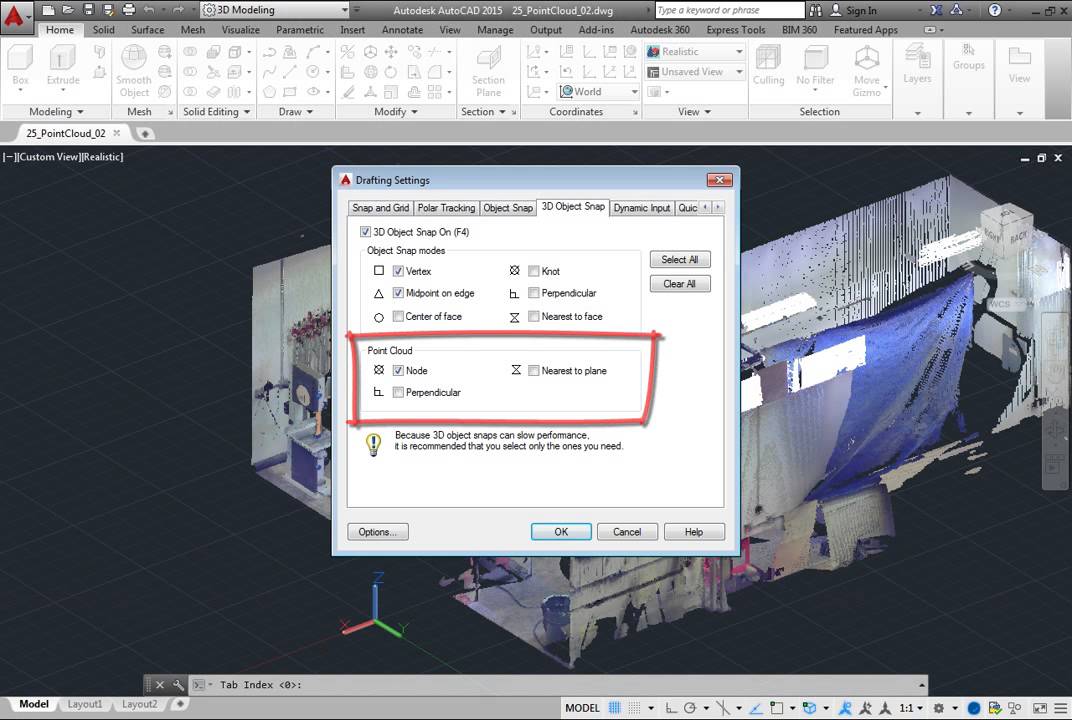
Task: Expand the Draw panel flyout
Action: point(296,111)
